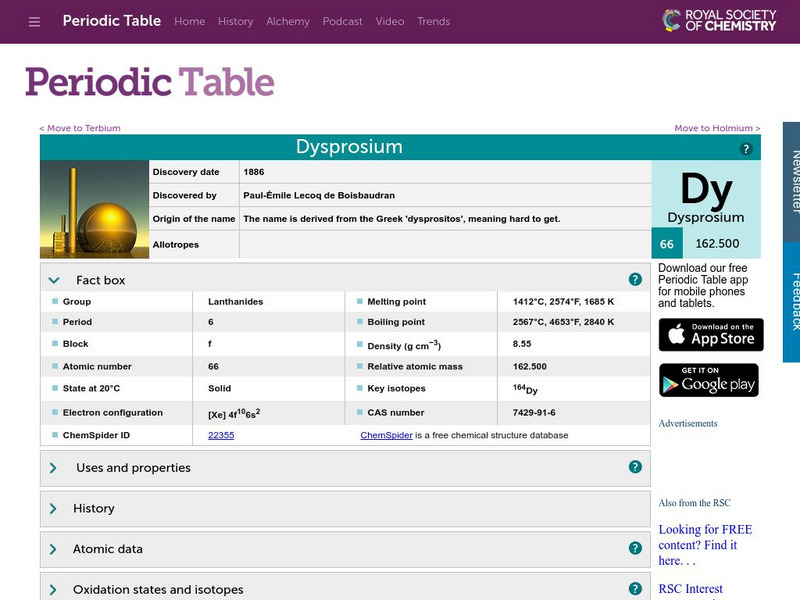Screen dimensions: 800x600
Task: Select Alchemy in the top navigation
Action: point(289,21)
